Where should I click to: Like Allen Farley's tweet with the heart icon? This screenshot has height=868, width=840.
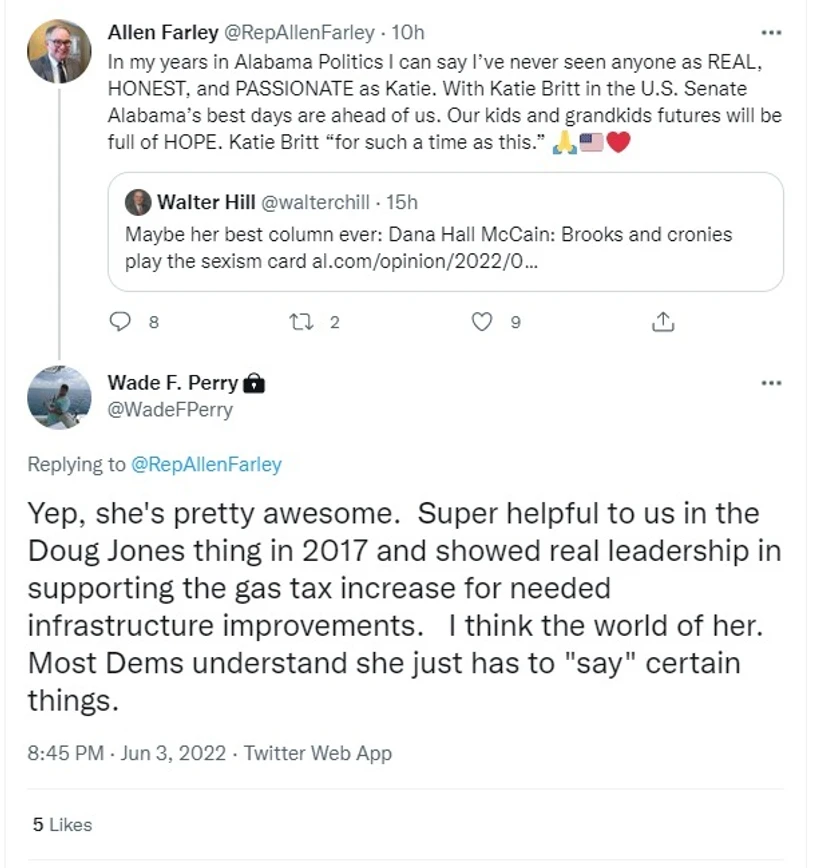click(x=483, y=322)
